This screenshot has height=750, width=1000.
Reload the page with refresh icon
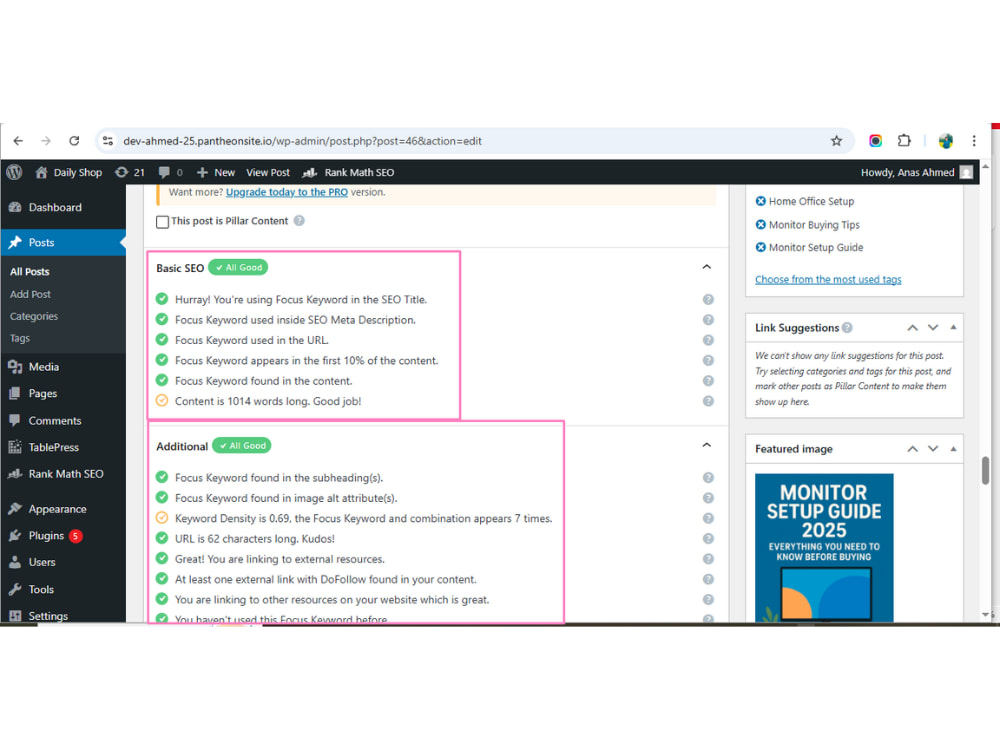[74, 141]
